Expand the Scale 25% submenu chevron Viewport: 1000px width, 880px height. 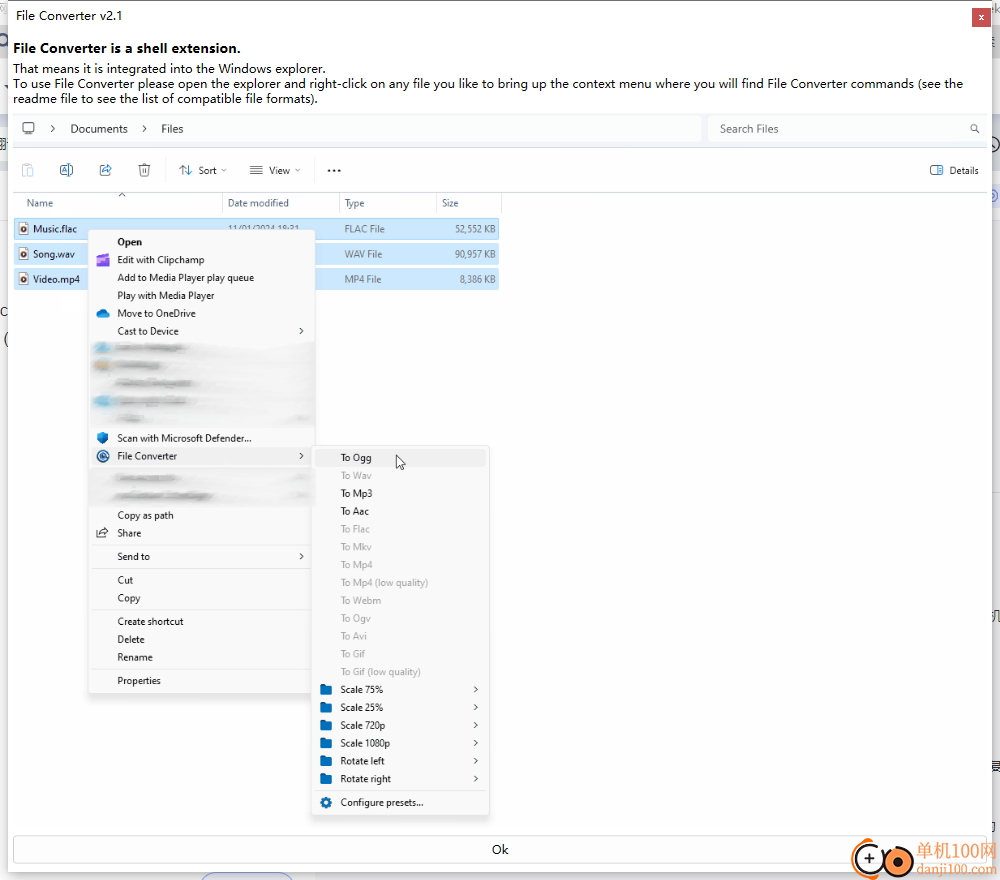[476, 707]
